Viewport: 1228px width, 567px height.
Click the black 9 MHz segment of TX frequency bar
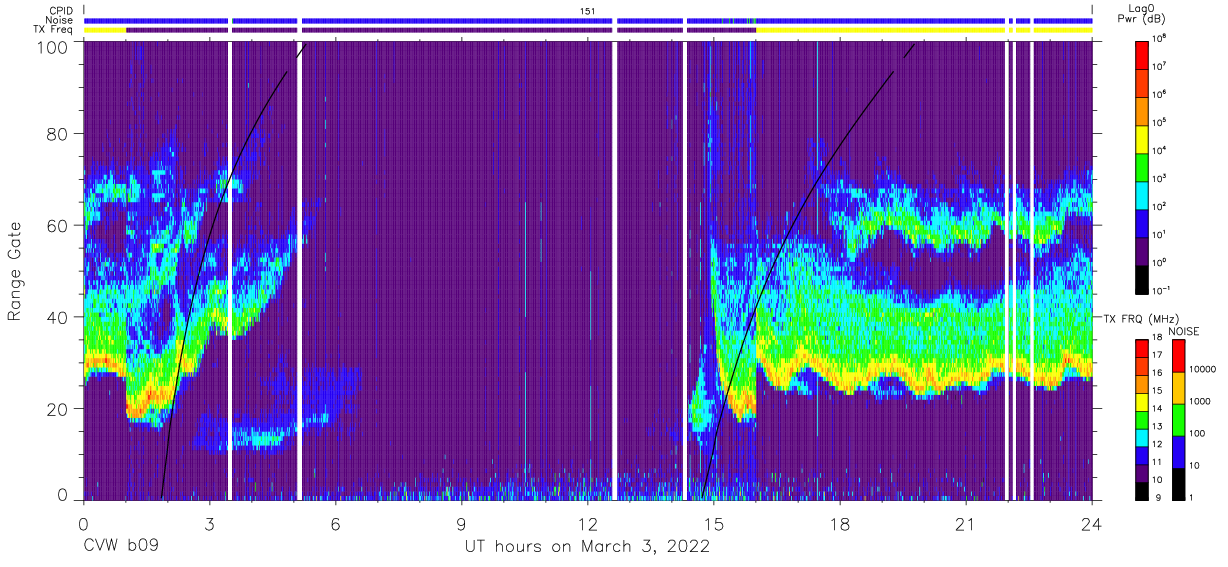tap(1142, 489)
